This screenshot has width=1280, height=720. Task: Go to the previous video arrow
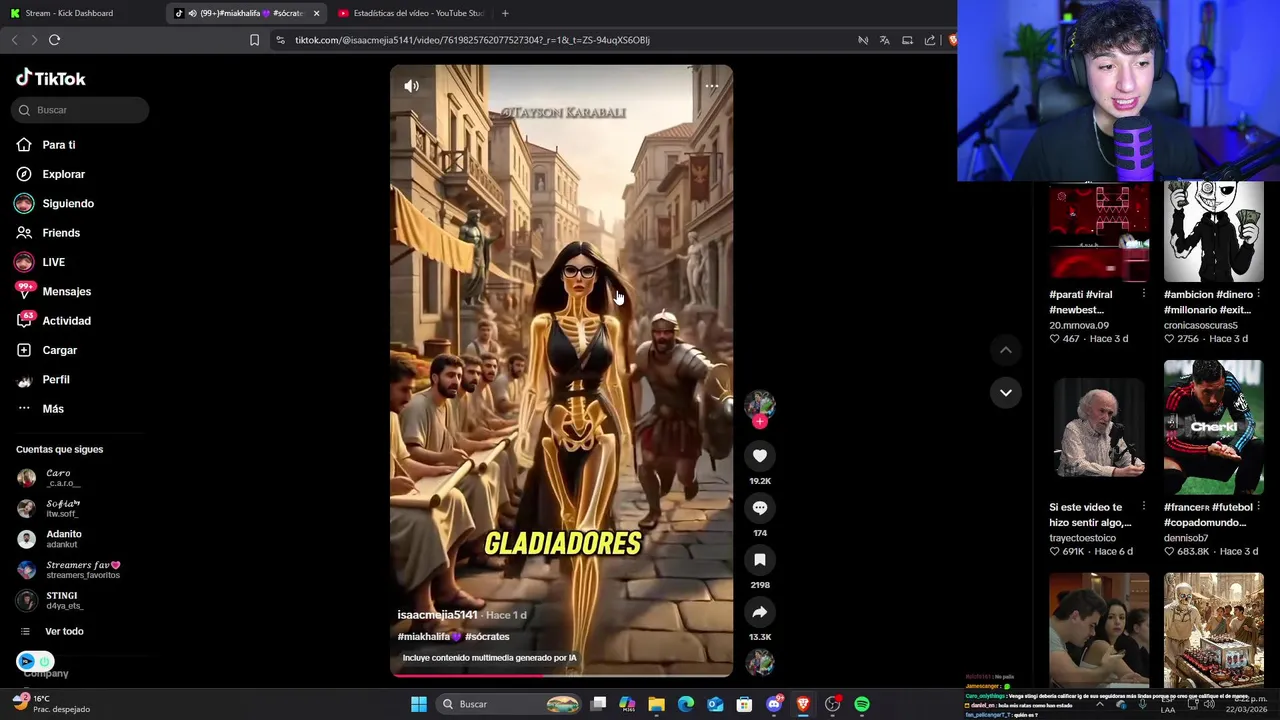(1005, 350)
